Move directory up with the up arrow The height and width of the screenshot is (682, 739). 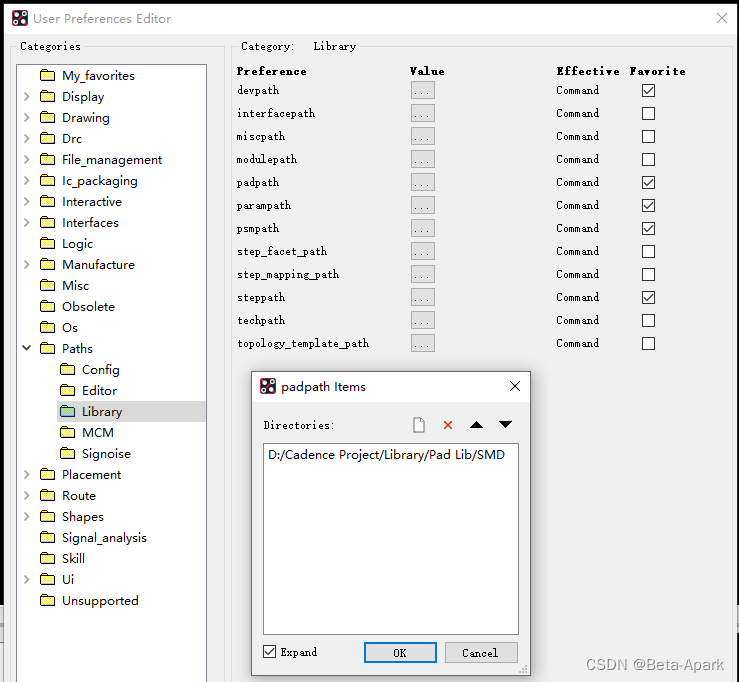[476, 425]
